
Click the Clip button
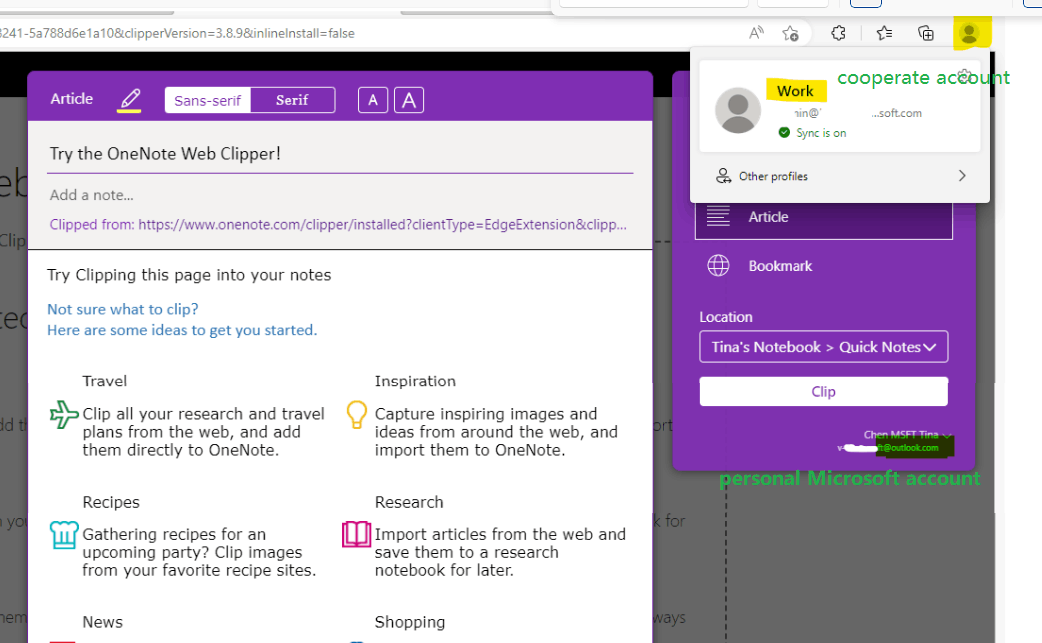[x=823, y=391]
